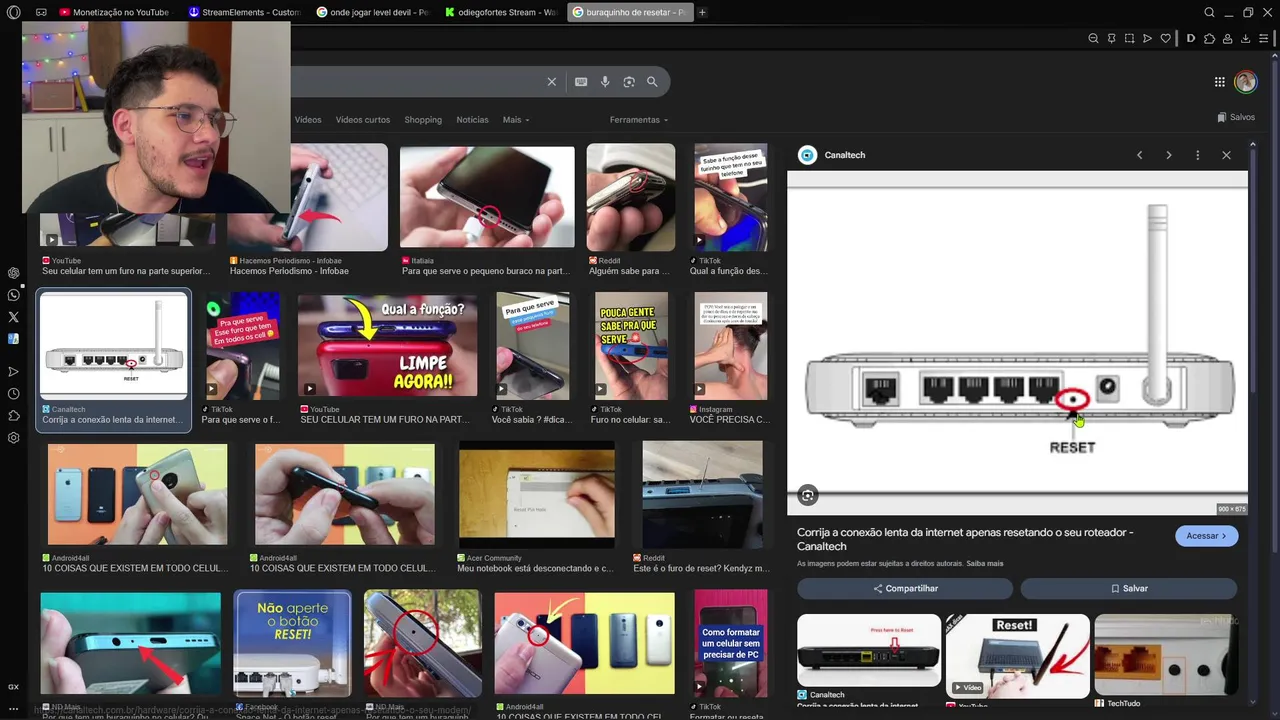Image resolution: width=1280 pixels, height=720 pixels.
Task: Search by image with Google Lens
Action: click(x=629, y=82)
